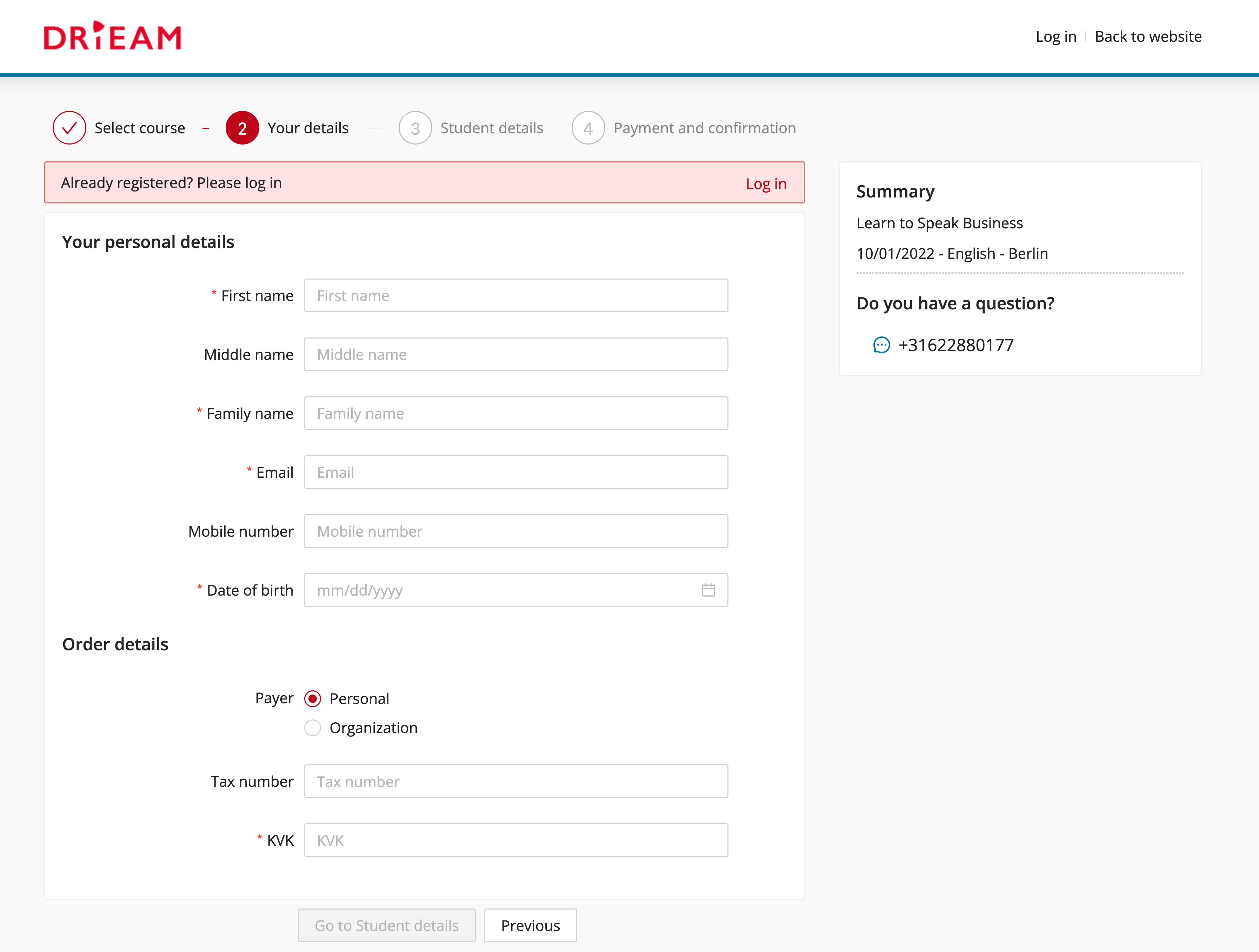Focus the KVK field

tap(516, 840)
